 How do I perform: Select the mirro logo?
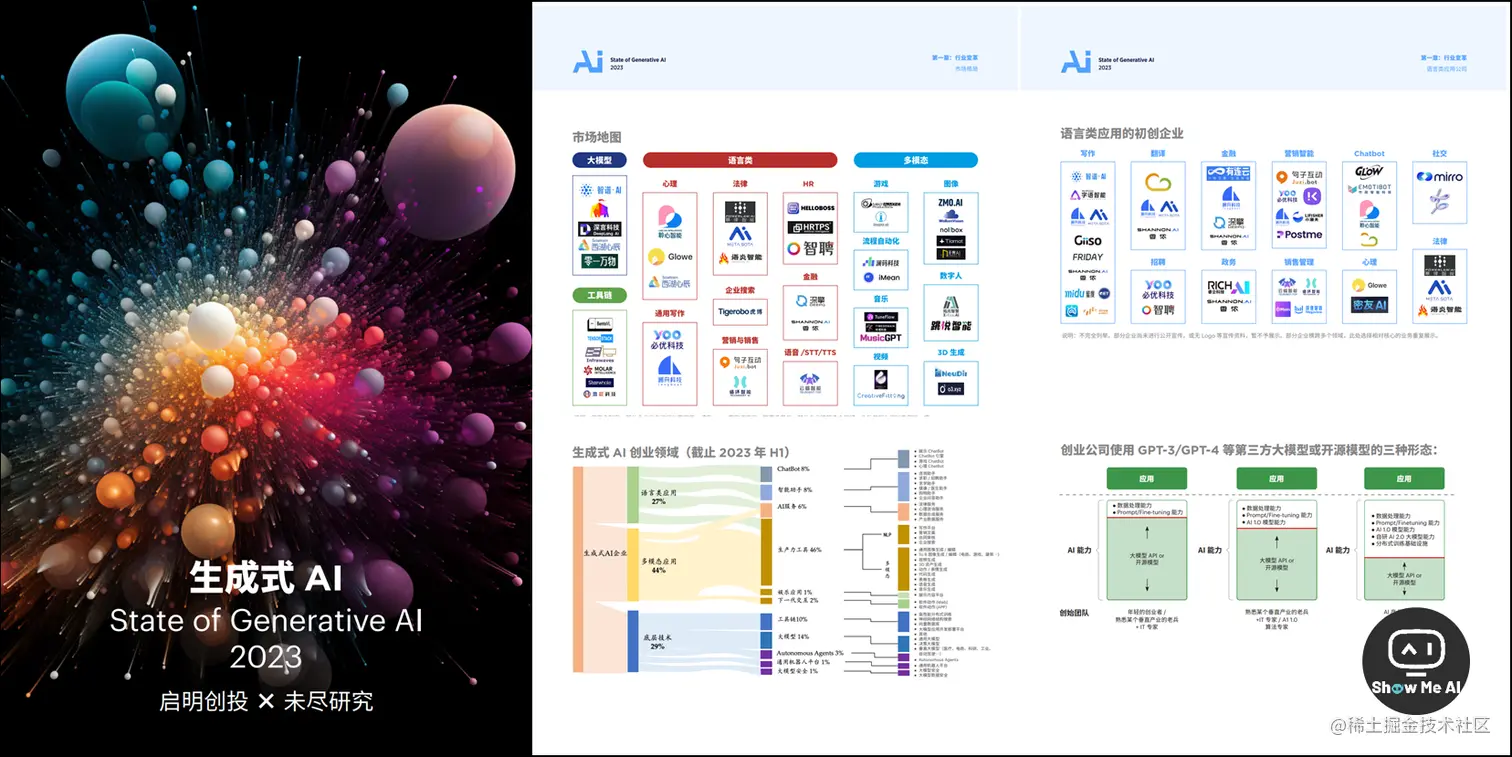tap(1440, 177)
